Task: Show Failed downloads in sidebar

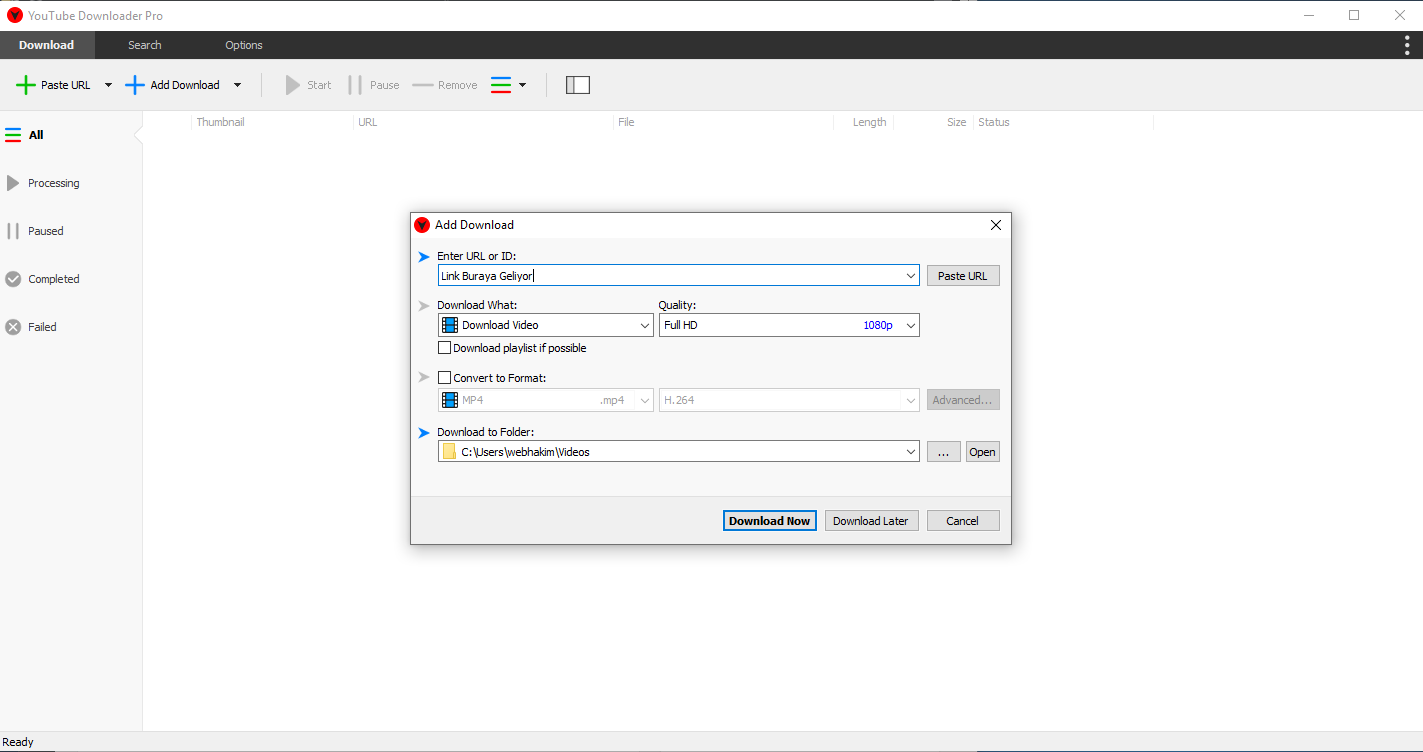Action: 70,327
